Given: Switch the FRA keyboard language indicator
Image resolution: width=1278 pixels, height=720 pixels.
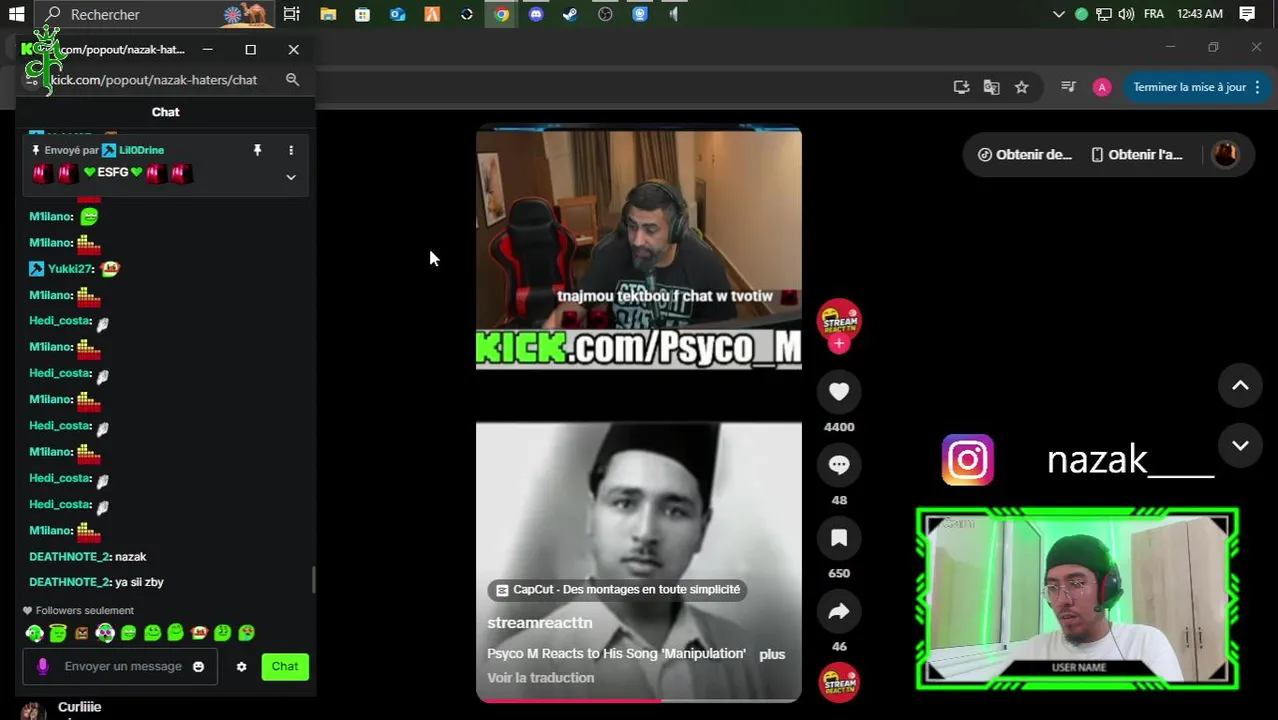Looking at the screenshot, I should [1153, 14].
